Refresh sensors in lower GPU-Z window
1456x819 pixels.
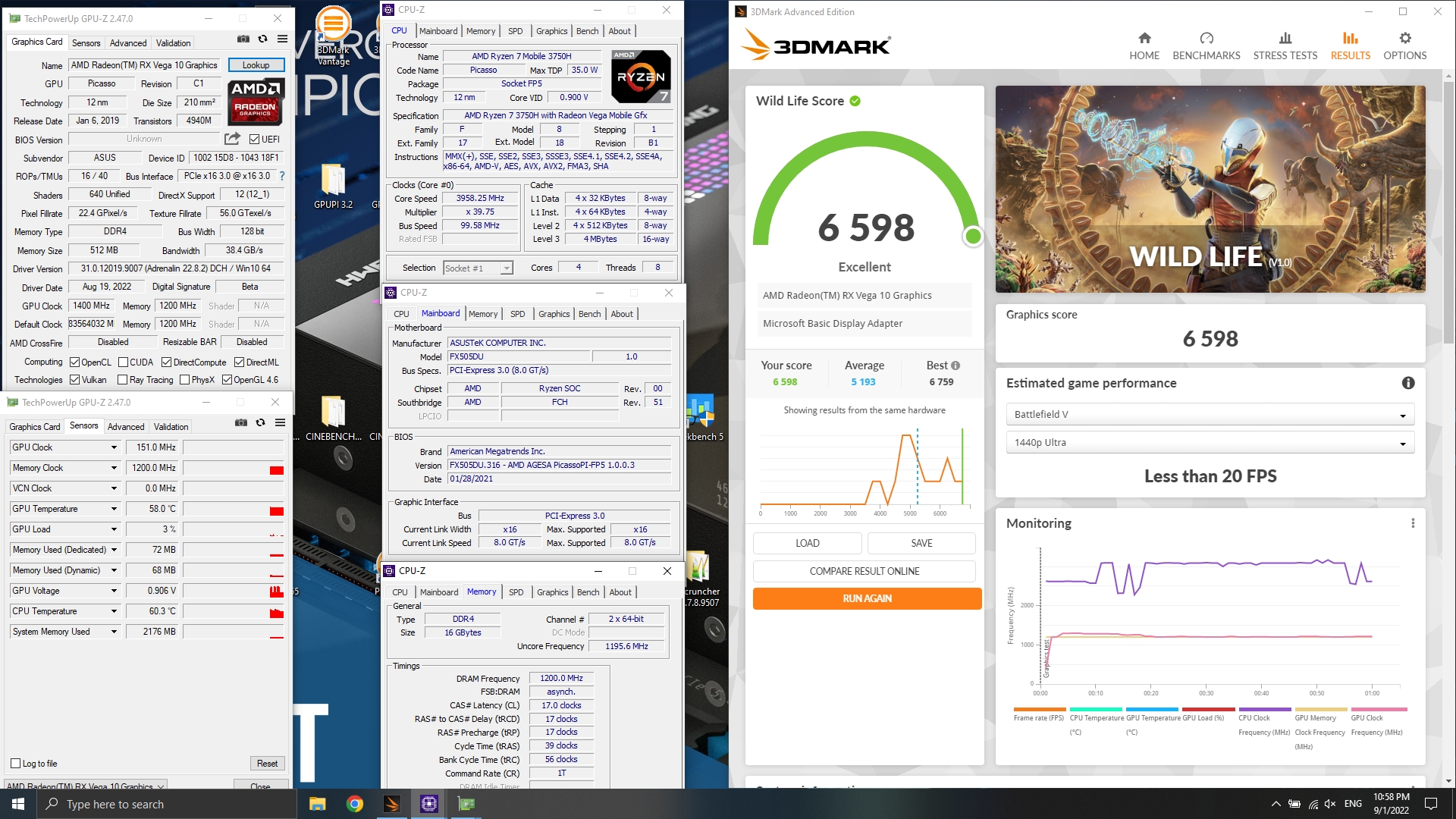[260, 422]
